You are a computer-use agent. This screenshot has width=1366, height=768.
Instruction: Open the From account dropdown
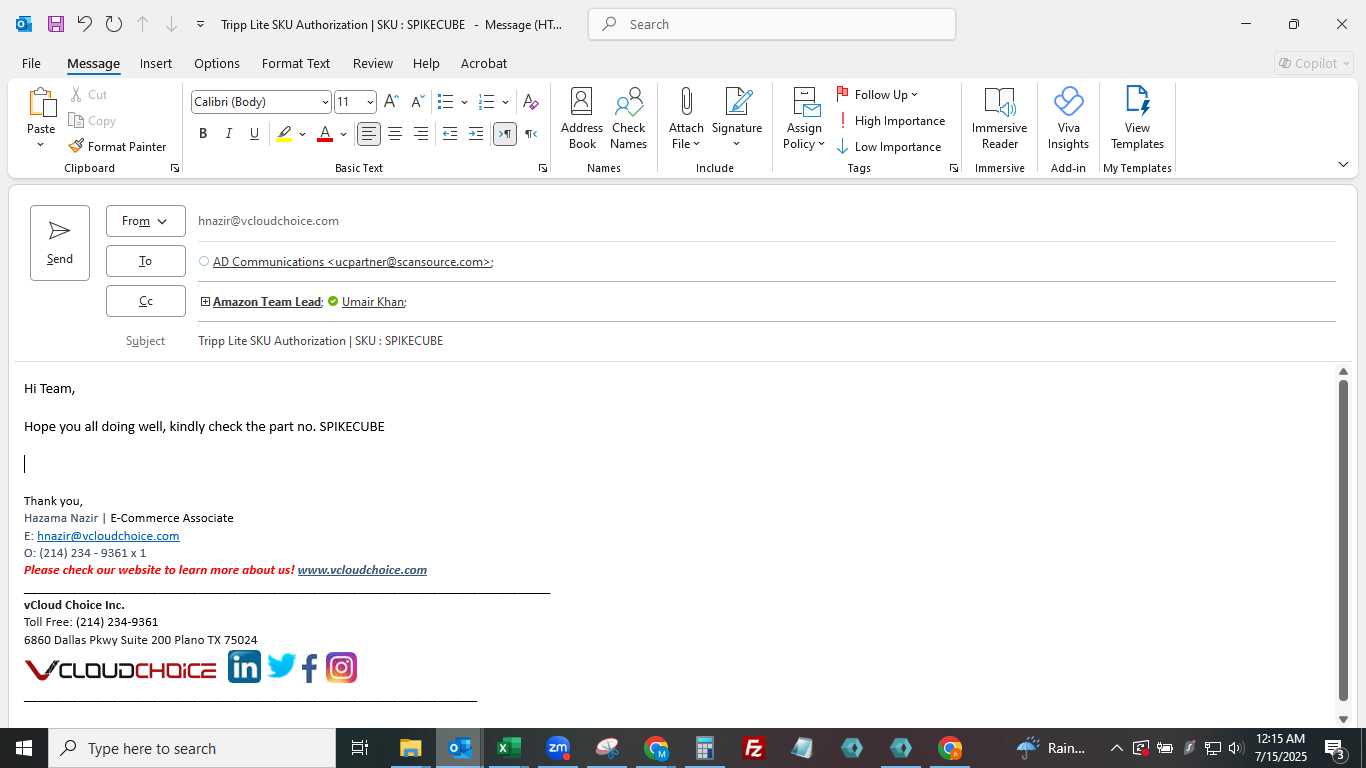(x=146, y=221)
